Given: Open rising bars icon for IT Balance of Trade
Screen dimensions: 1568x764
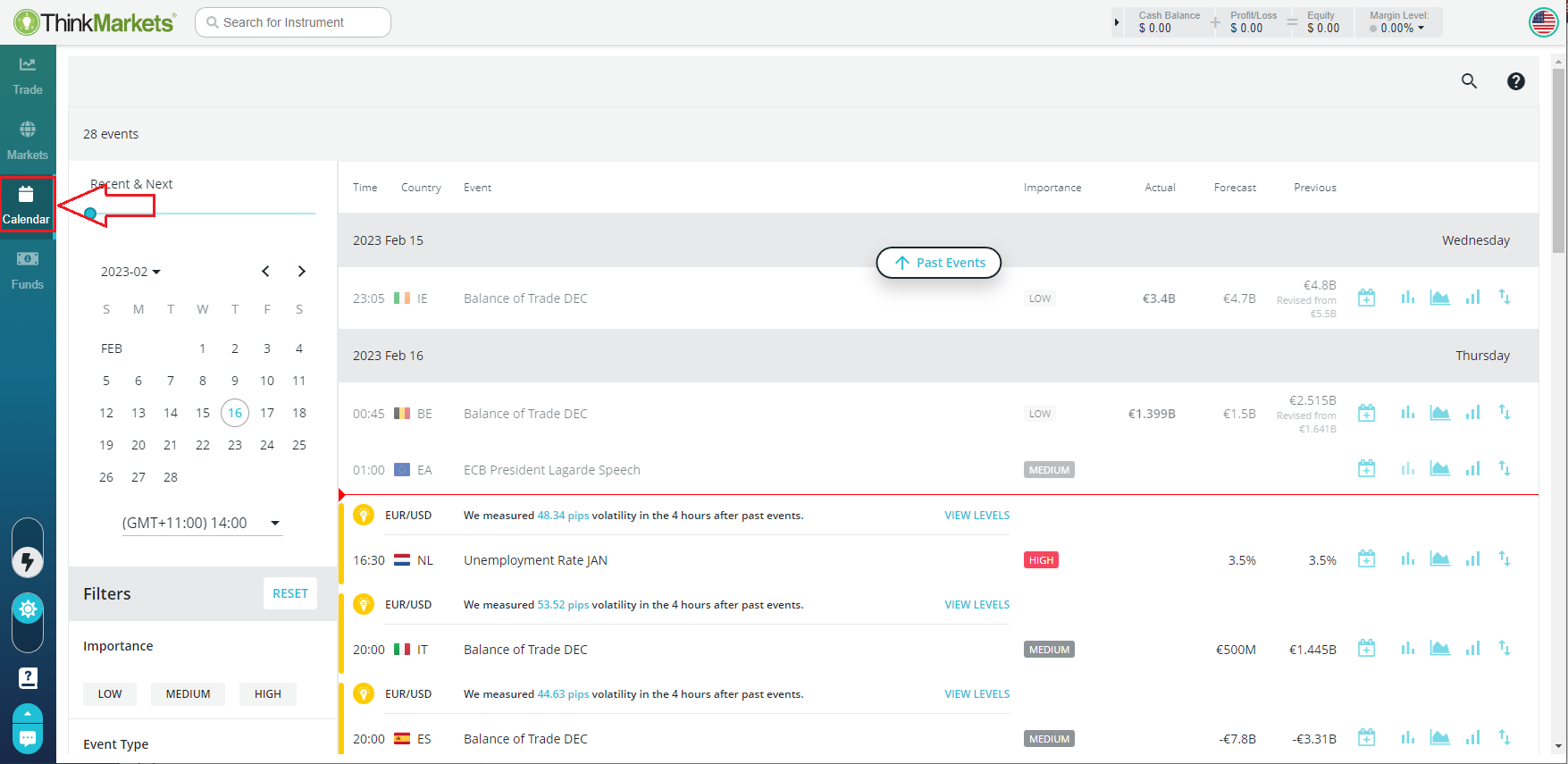Looking at the screenshot, I should click(x=1472, y=649).
